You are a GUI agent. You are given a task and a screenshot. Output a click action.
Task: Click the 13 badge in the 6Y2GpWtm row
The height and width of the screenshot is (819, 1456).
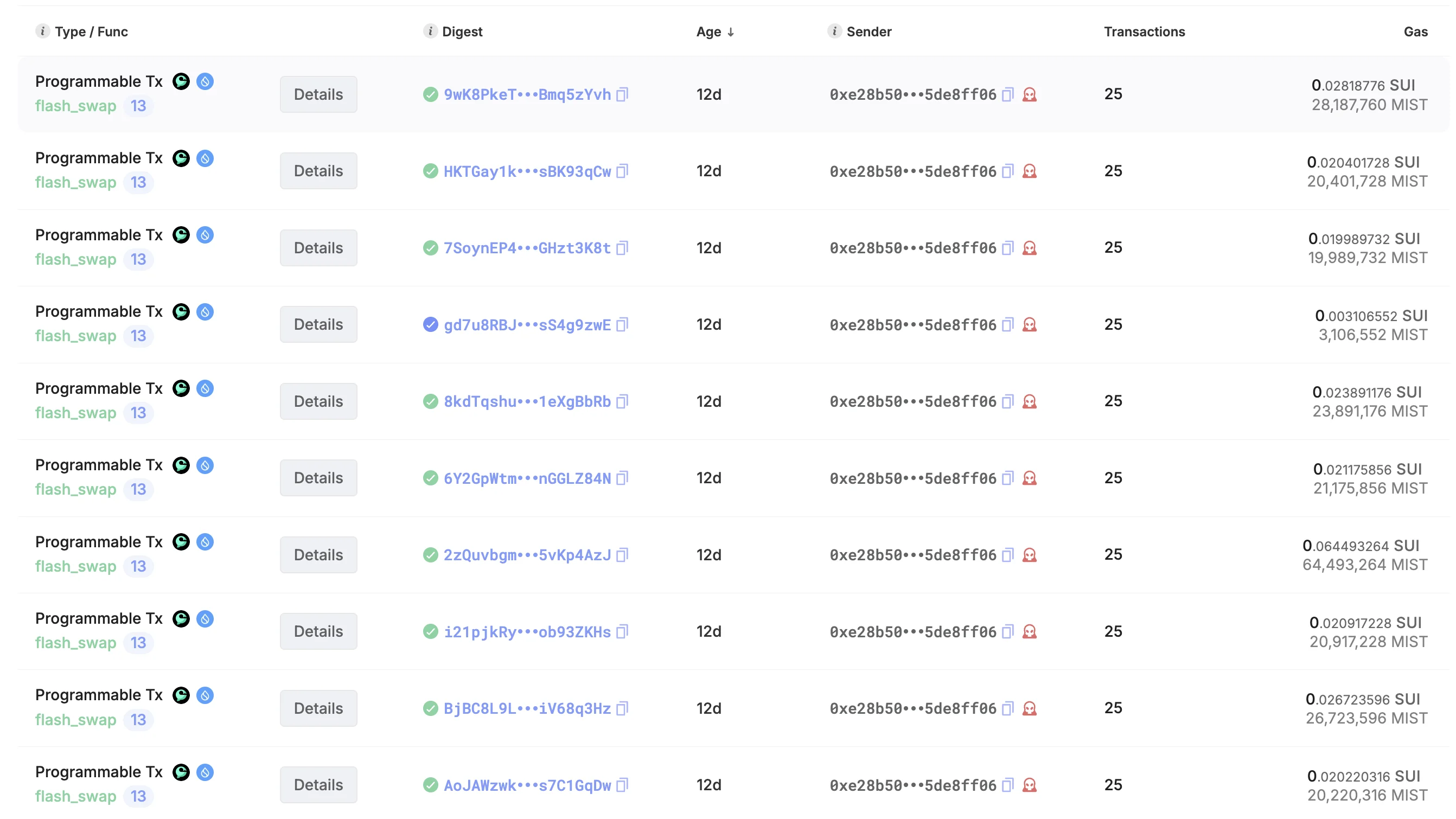coord(138,489)
